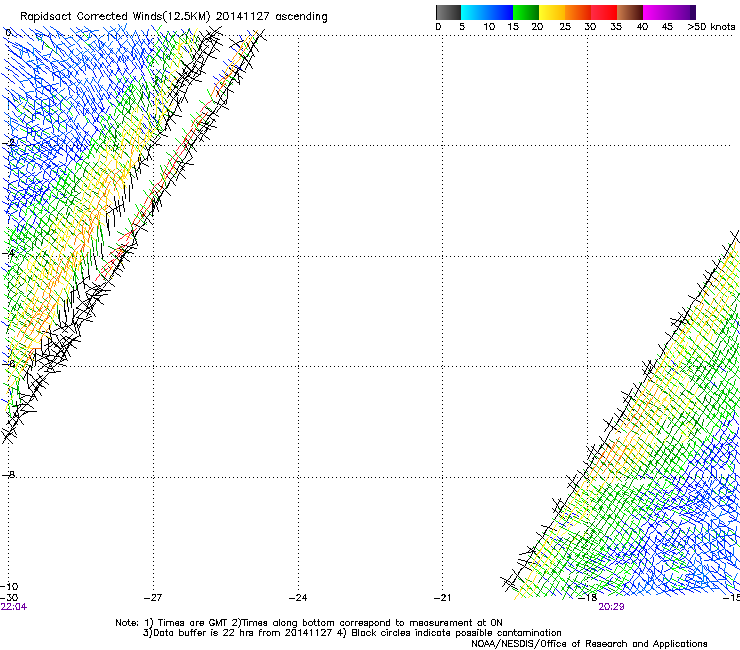Click the date '20141127 ascending' in title
Screen dimensions: 740x650
pyautogui.click(x=271, y=16)
